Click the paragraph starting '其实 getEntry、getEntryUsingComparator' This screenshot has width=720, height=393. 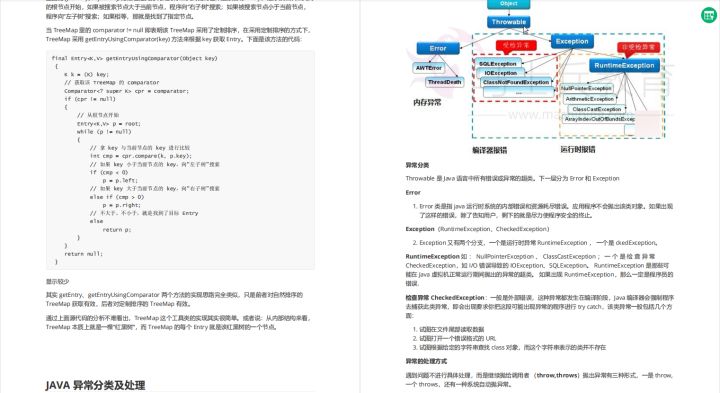(x=174, y=299)
